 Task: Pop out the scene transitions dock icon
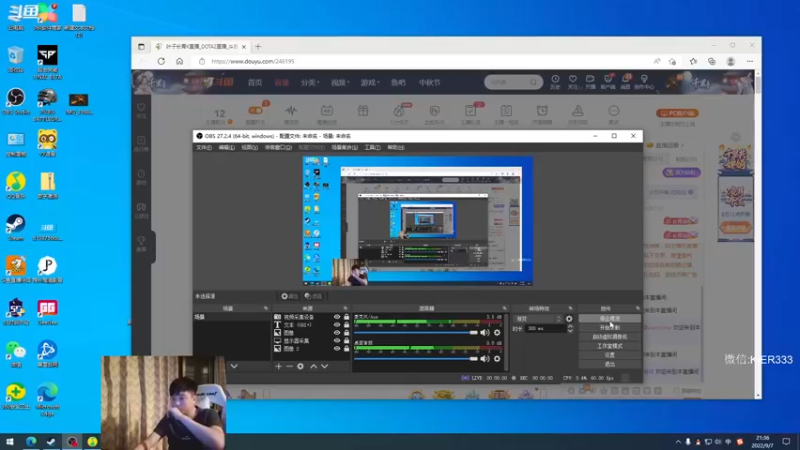[x=570, y=308]
